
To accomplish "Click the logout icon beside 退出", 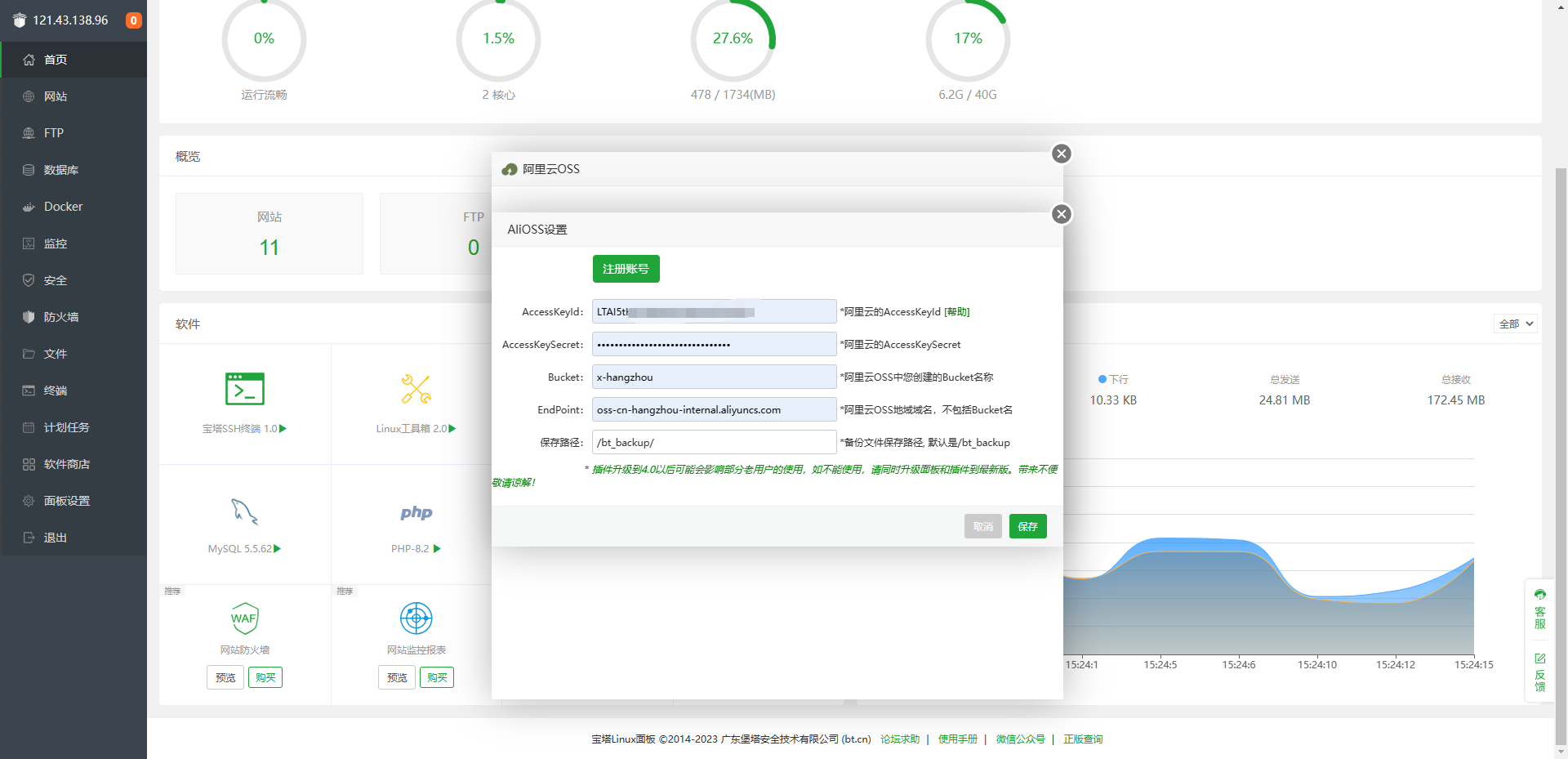I will [29, 538].
